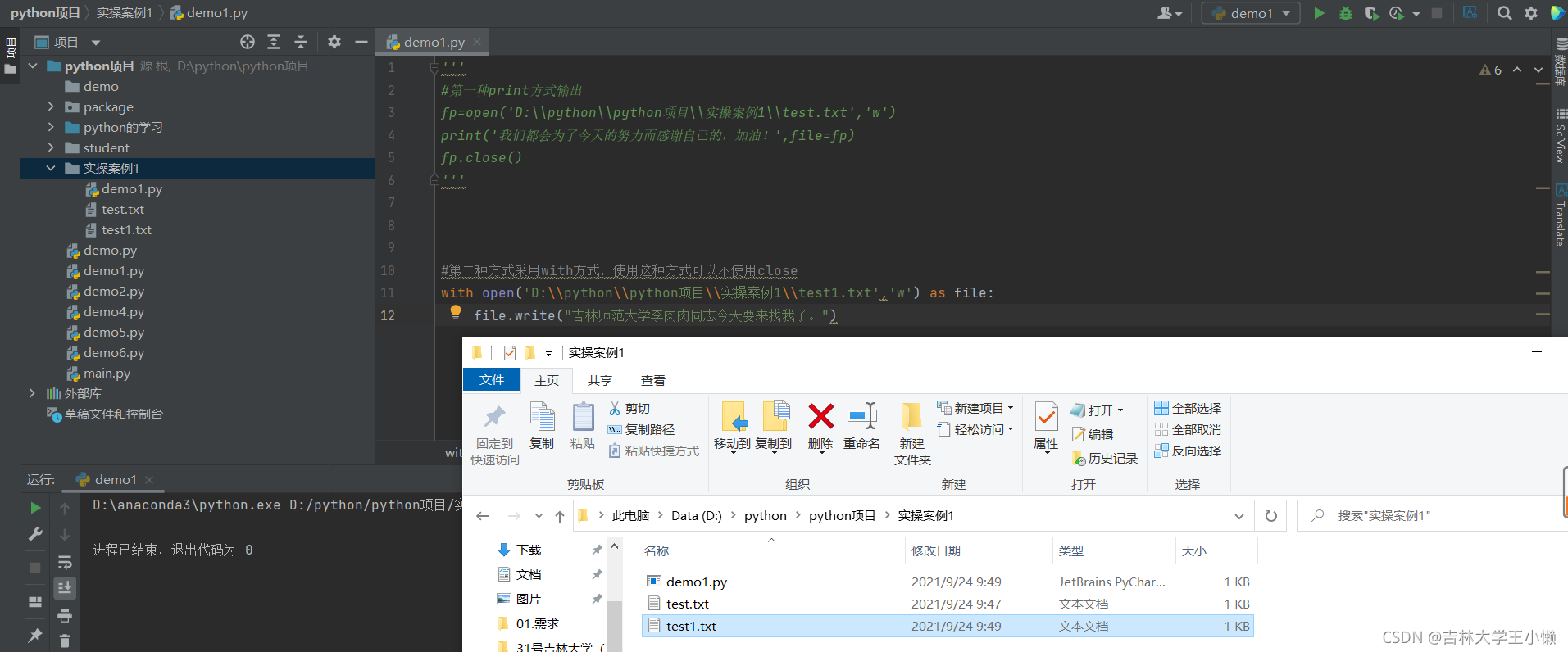Pin the Run tab with pin icon

[35, 635]
